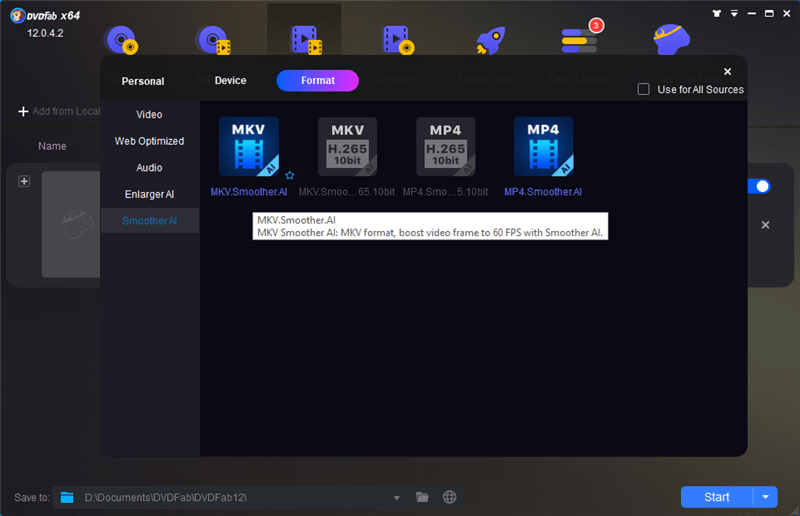Viewport: 800px width, 516px height.
Task: Click the 12.0.4.2 version text
Action: tap(45, 33)
